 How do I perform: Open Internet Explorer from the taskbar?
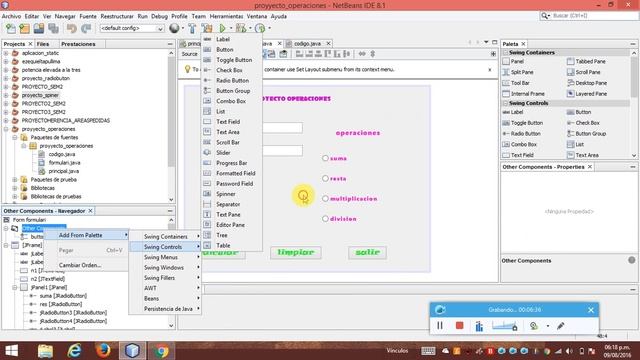pyautogui.click(x=74, y=351)
